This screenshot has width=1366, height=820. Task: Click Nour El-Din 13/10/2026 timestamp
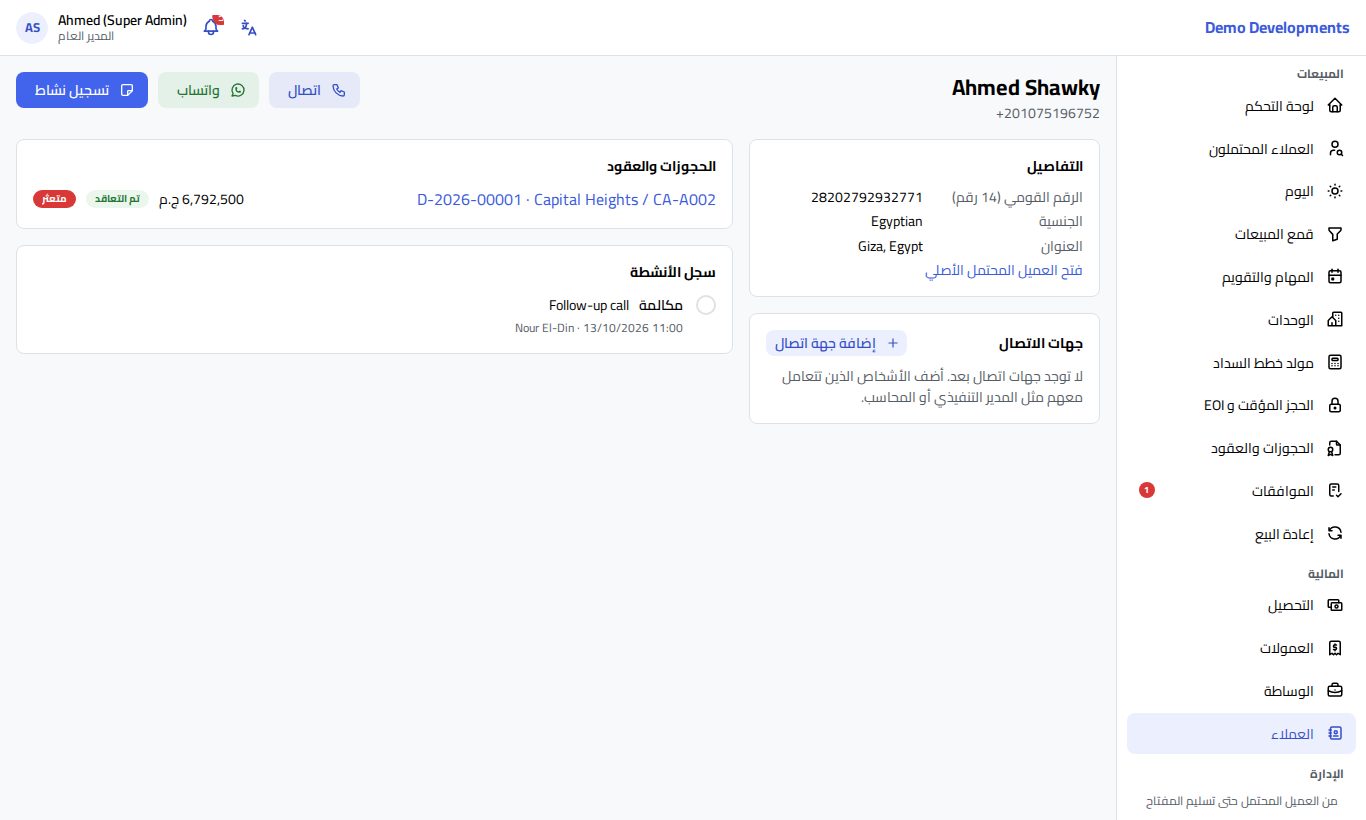click(x=599, y=328)
